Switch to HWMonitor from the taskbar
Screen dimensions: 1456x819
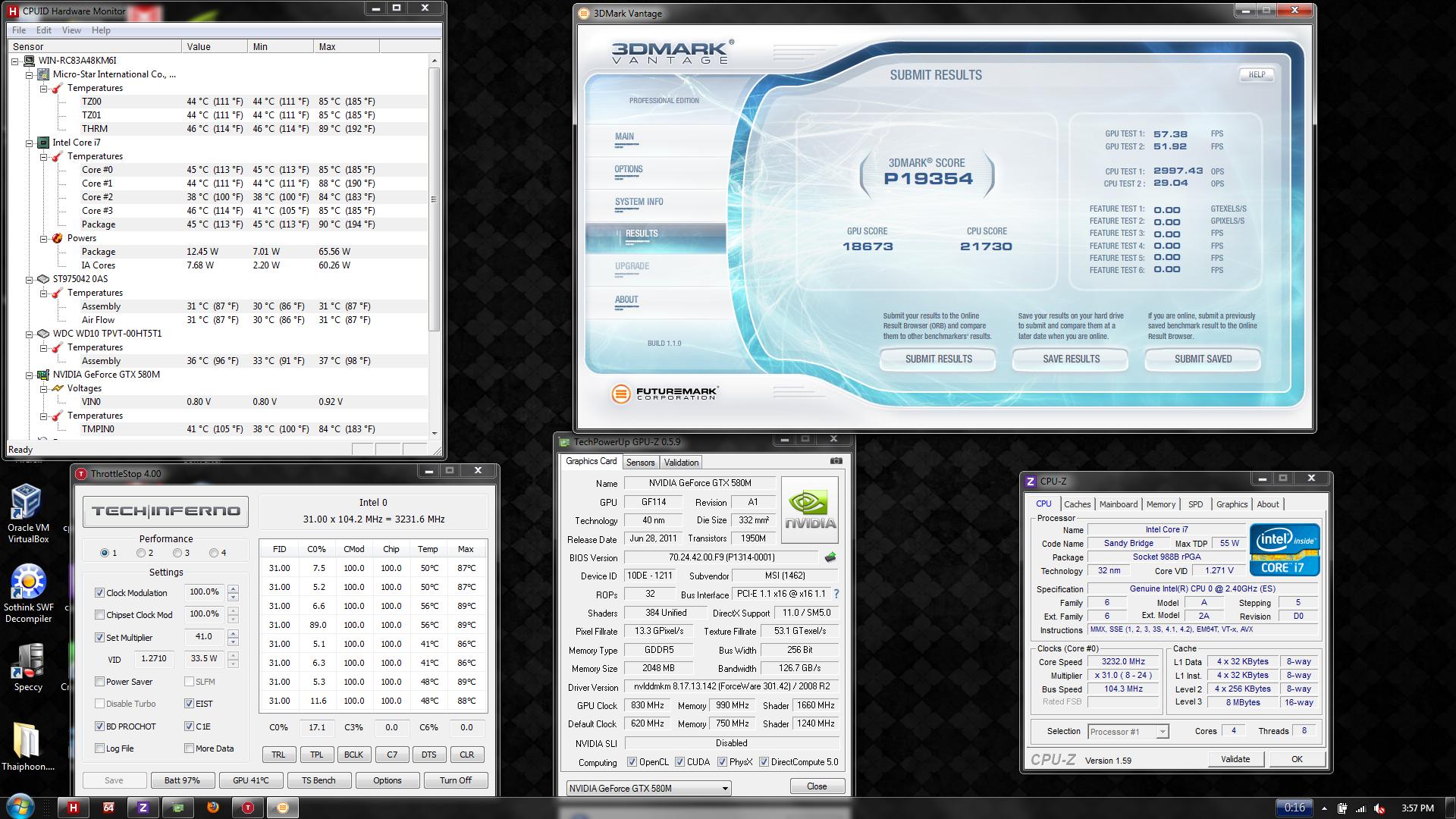click(74, 808)
